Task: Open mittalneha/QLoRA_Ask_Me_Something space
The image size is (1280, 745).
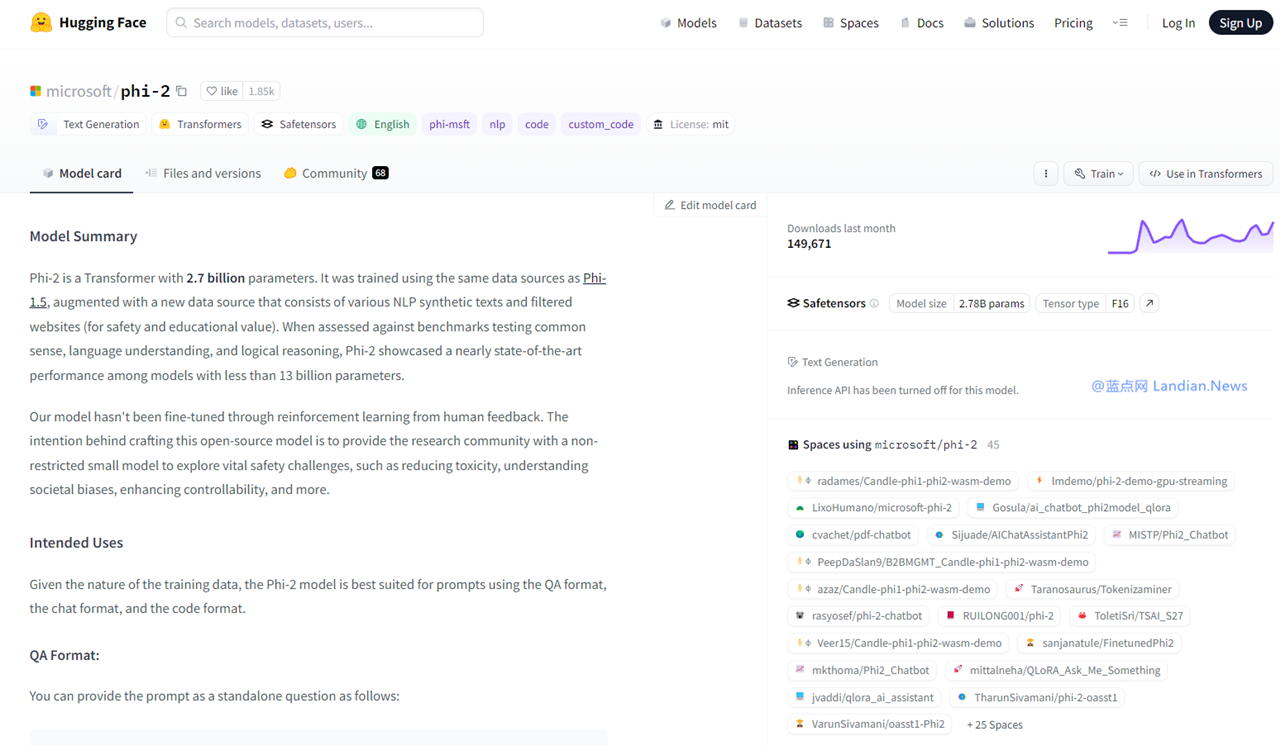Action: (1057, 670)
